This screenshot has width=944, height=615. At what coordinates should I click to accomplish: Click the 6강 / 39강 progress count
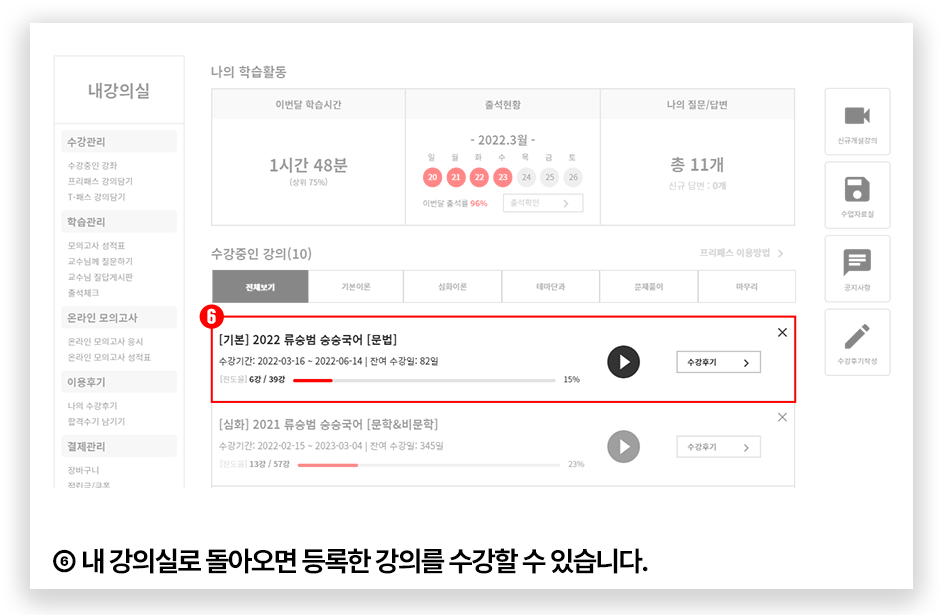(267, 380)
